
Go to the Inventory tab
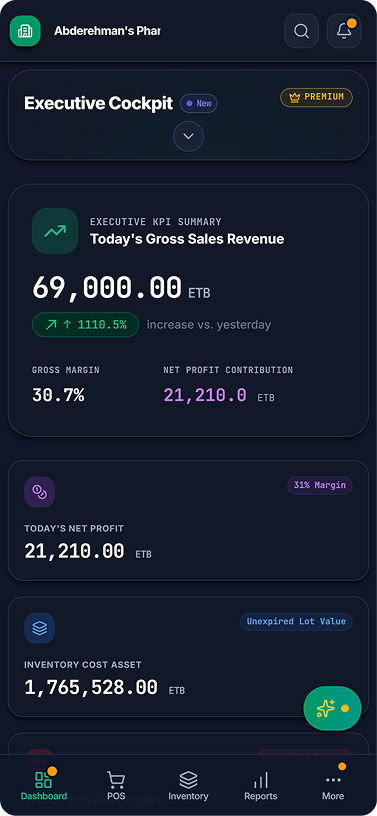pos(188,785)
